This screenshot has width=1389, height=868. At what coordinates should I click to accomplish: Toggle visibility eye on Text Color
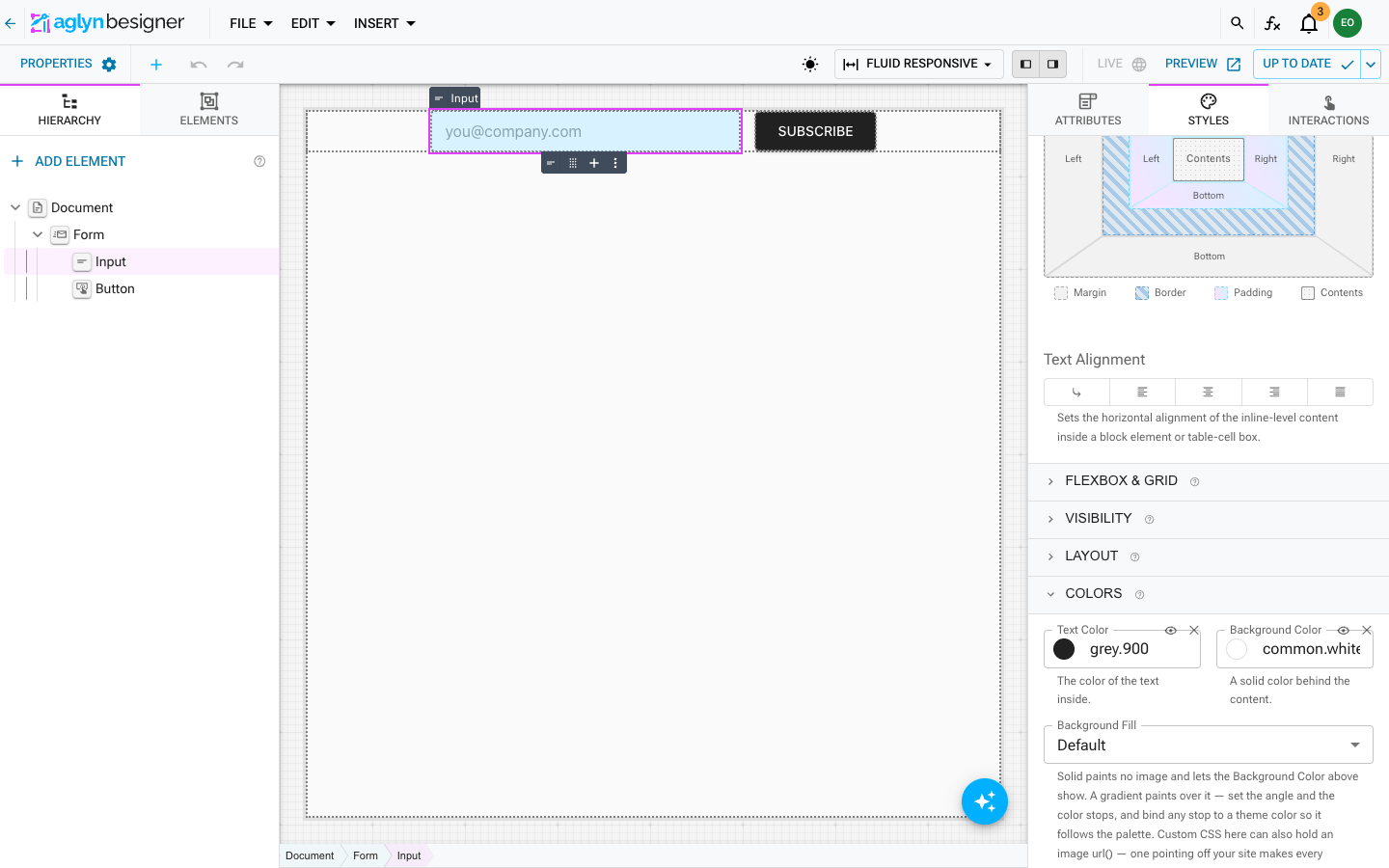tap(1171, 630)
